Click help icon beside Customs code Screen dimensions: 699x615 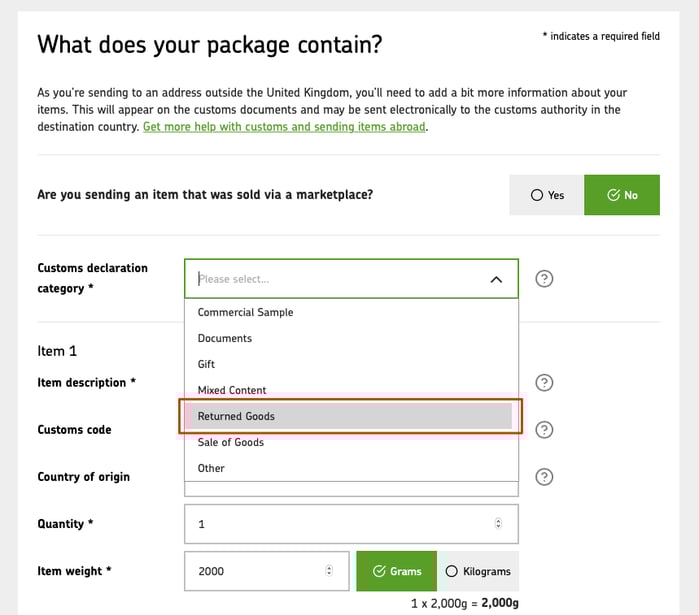[544, 430]
